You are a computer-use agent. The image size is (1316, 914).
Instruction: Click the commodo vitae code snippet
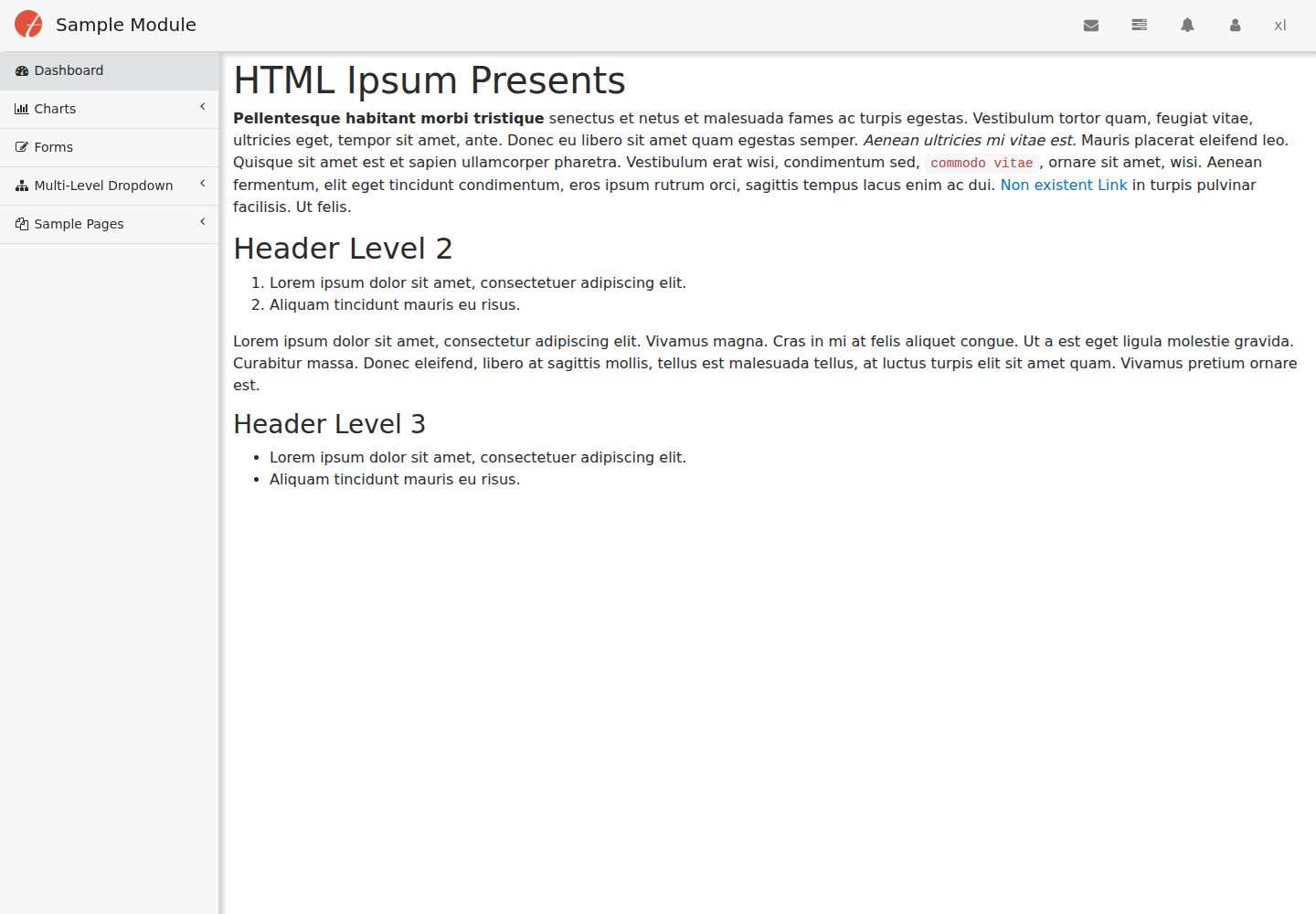(982, 163)
